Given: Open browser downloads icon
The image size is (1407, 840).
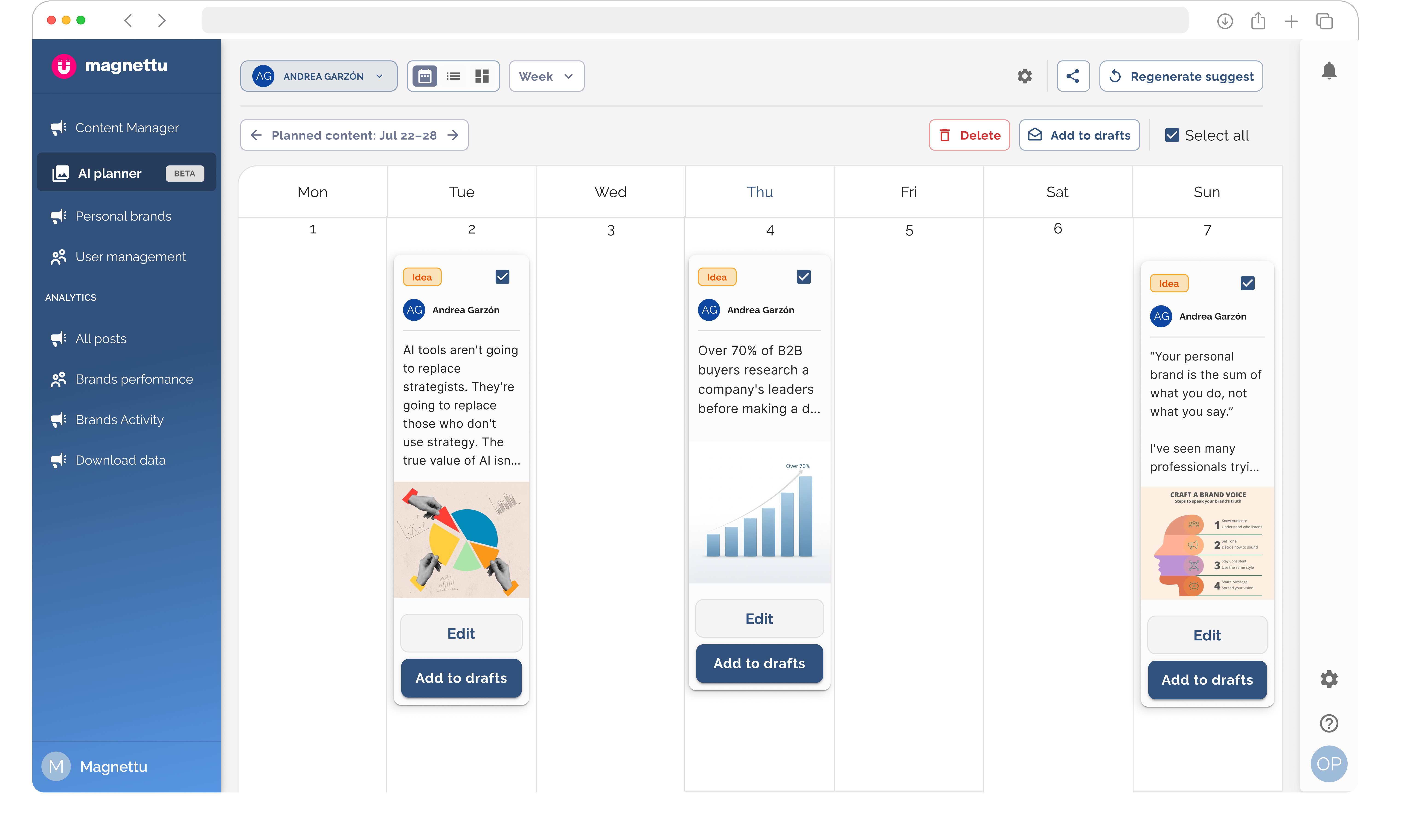Looking at the screenshot, I should (1225, 21).
